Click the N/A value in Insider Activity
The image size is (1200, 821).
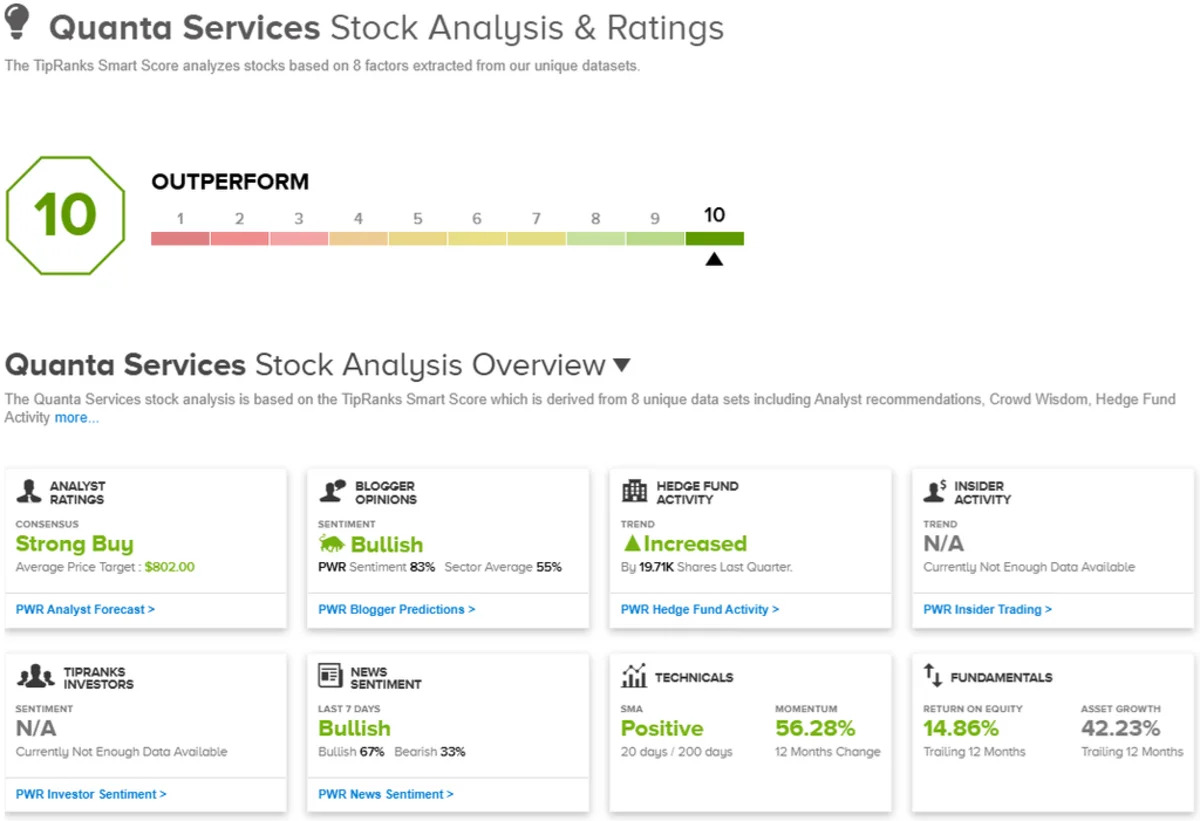[x=944, y=544]
